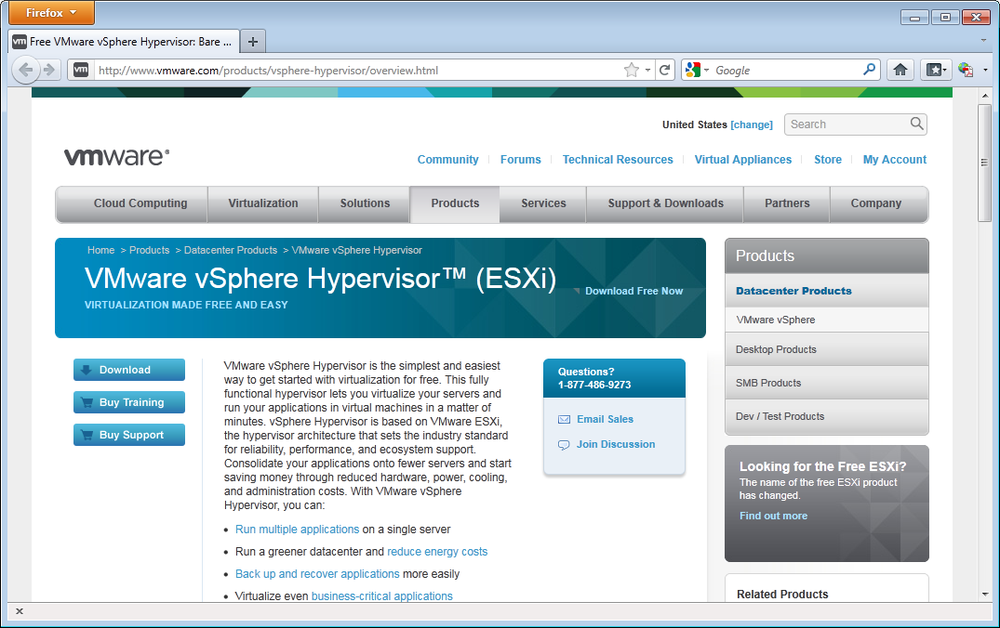
Task: Open the Find out more link
Action: [773, 515]
